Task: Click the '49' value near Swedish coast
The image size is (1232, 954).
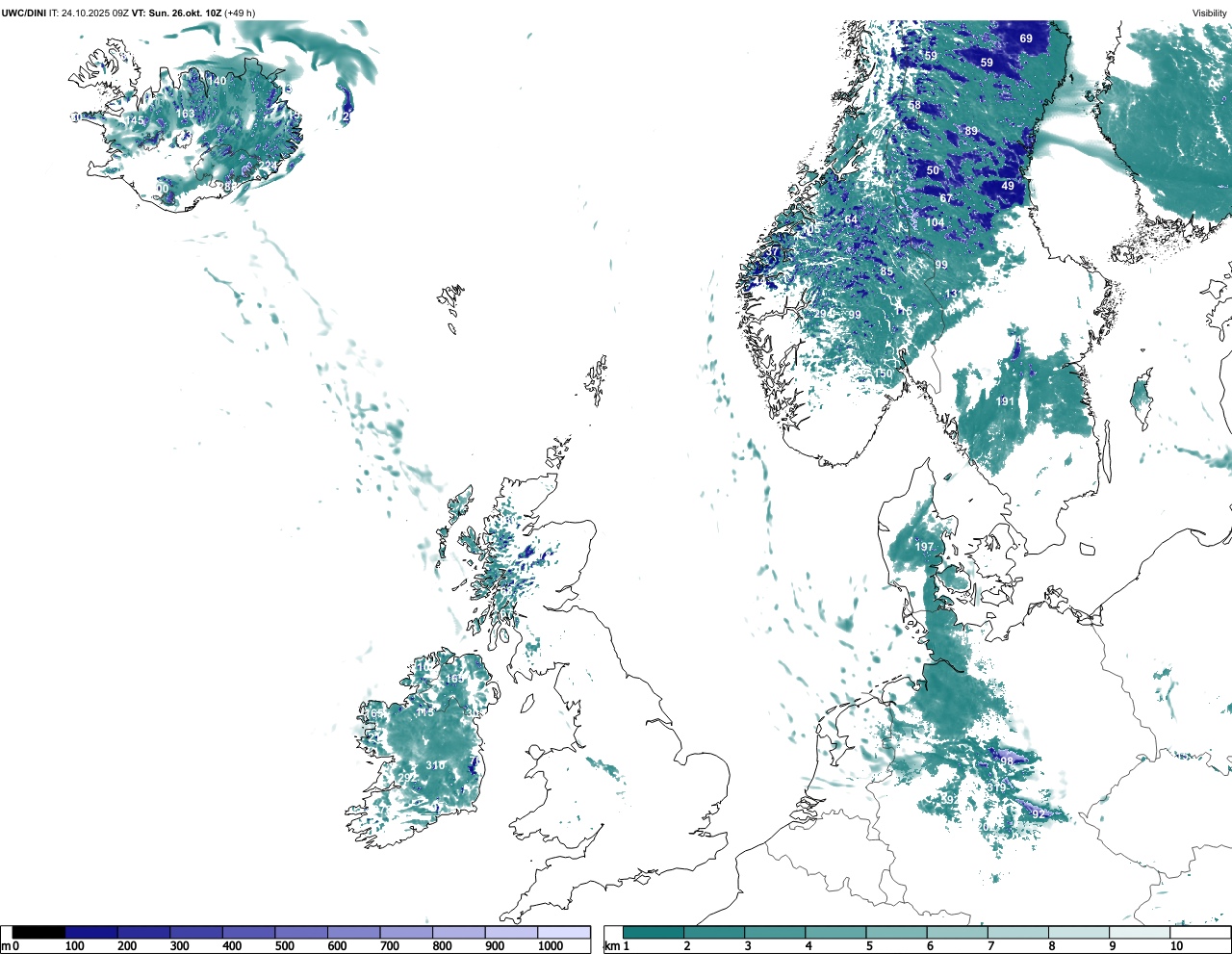Action: click(1008, 186)
